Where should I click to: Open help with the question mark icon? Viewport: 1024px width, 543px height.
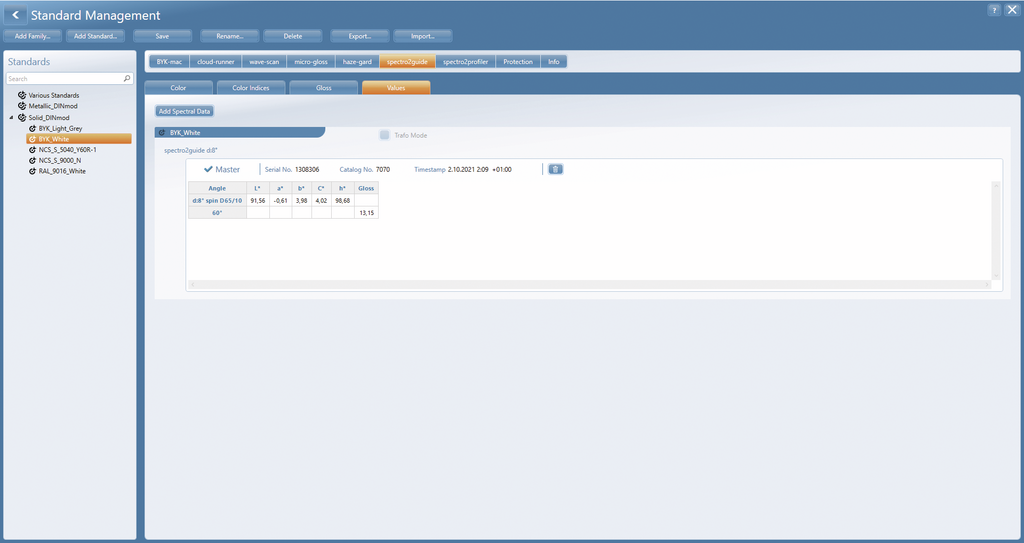[x=994, y=10]
